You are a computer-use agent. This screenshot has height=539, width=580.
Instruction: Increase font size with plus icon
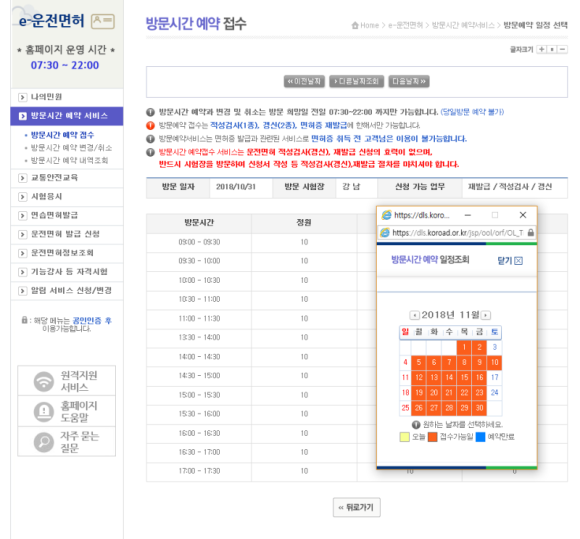(542, 49)
